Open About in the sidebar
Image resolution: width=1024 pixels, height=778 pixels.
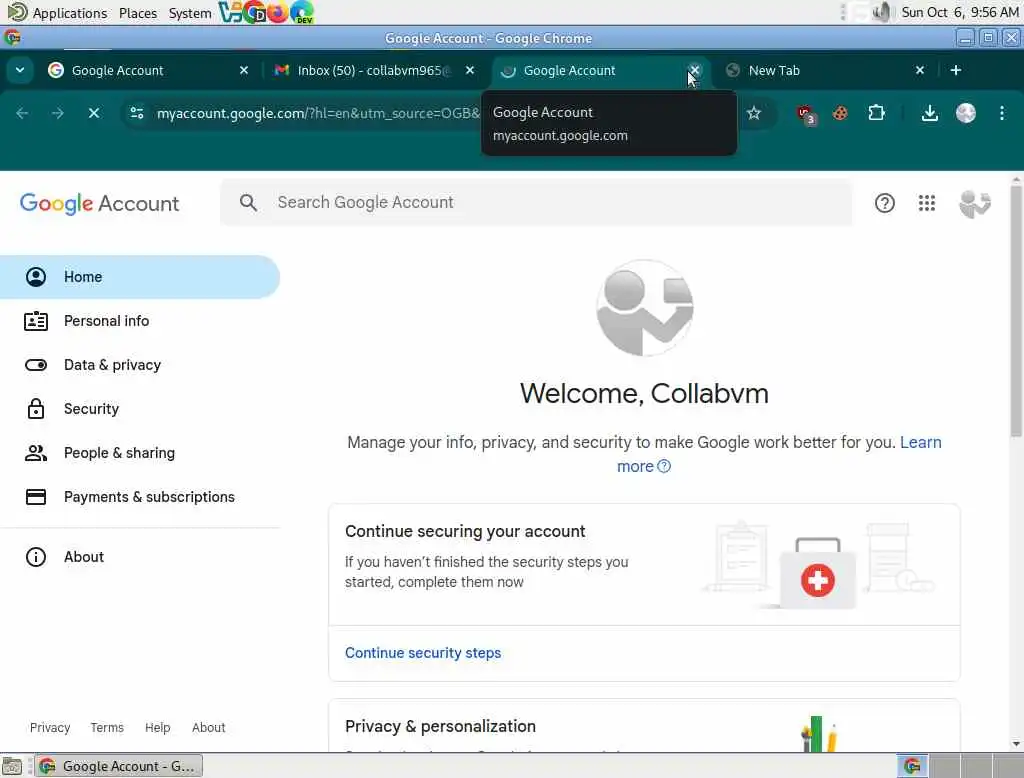[x=140, y=557]
